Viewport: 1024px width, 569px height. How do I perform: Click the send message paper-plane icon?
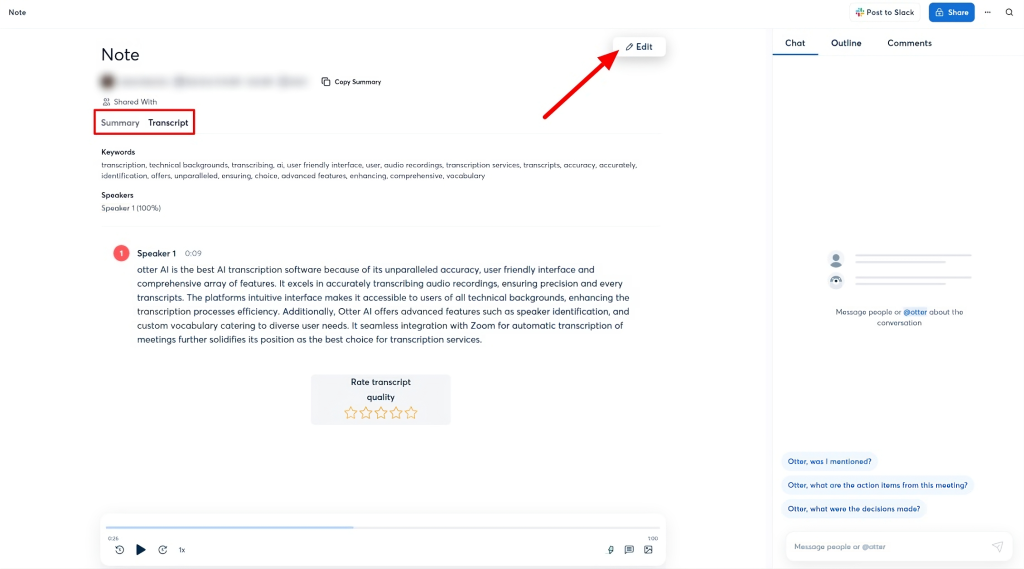[997, 547]
